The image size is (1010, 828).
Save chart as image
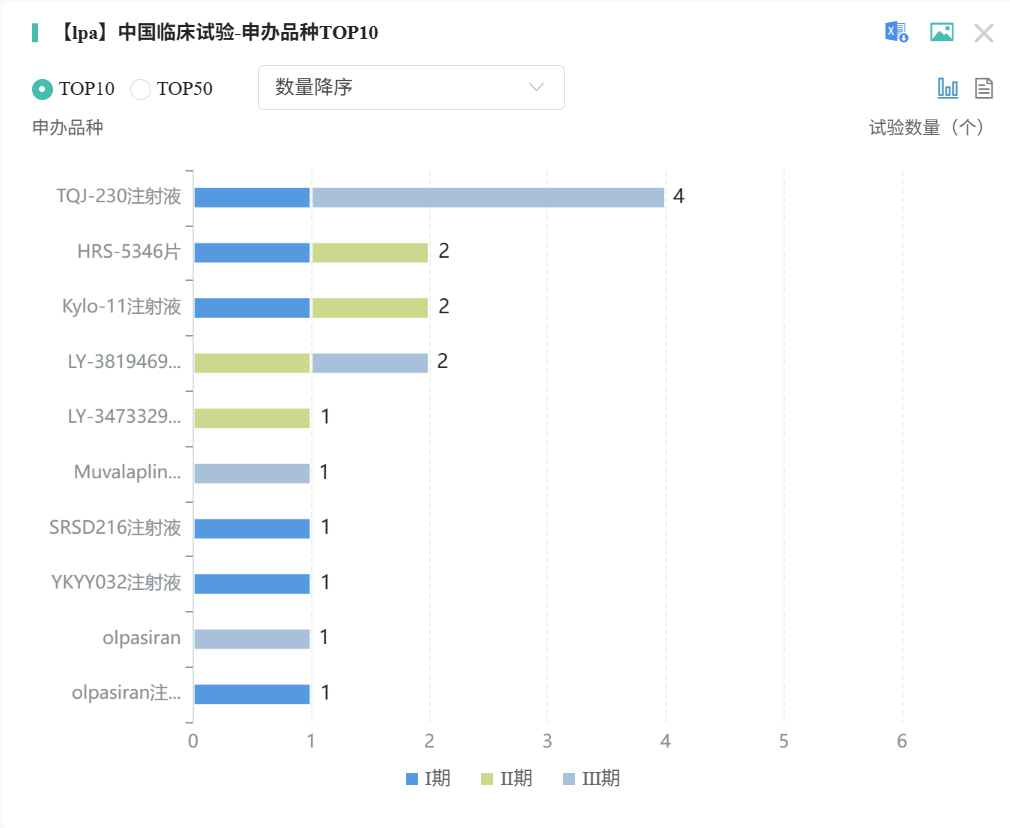click(941, 32)
